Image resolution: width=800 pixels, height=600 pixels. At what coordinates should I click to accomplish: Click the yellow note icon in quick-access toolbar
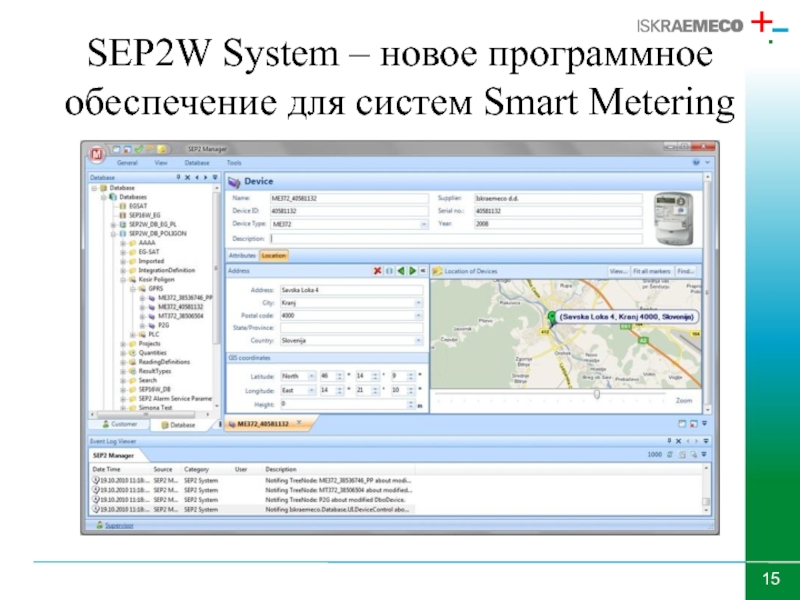[x=161, y=149]
